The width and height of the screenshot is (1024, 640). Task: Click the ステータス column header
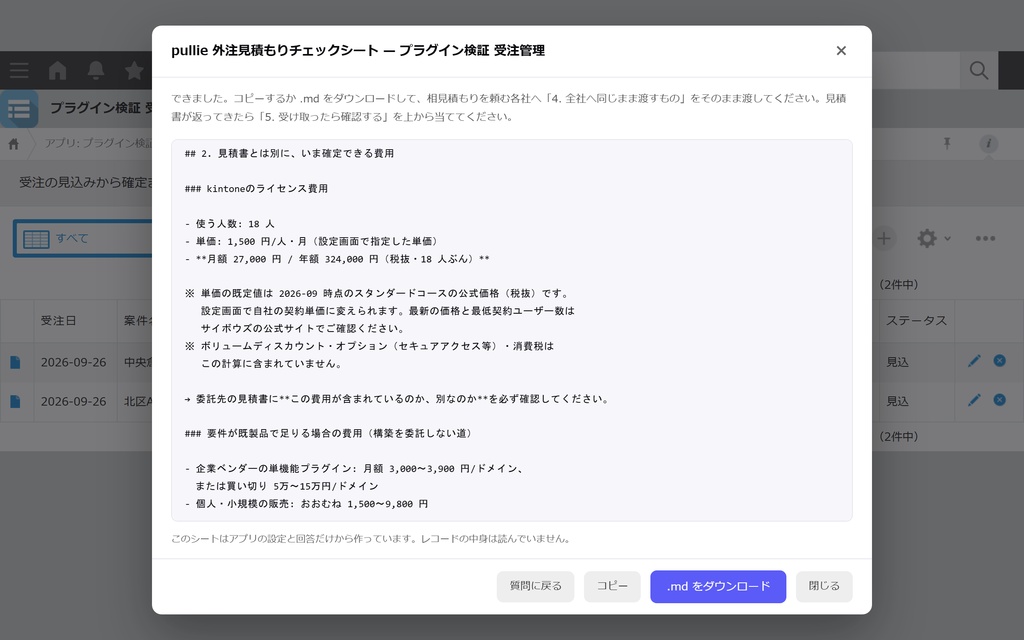pos(916,321)
